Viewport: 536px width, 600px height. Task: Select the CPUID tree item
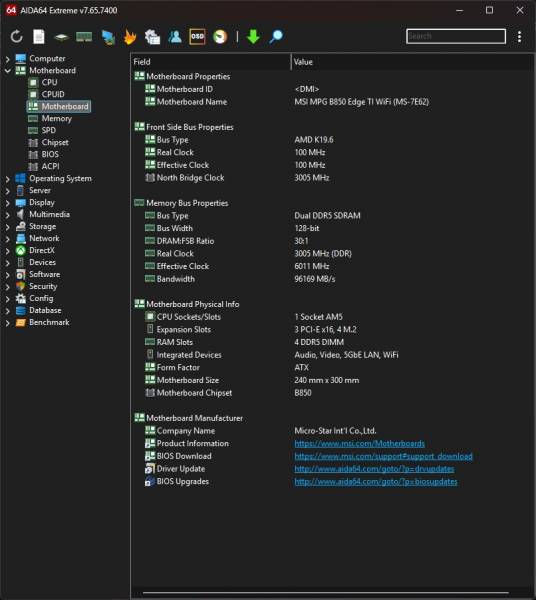(53, 94)
